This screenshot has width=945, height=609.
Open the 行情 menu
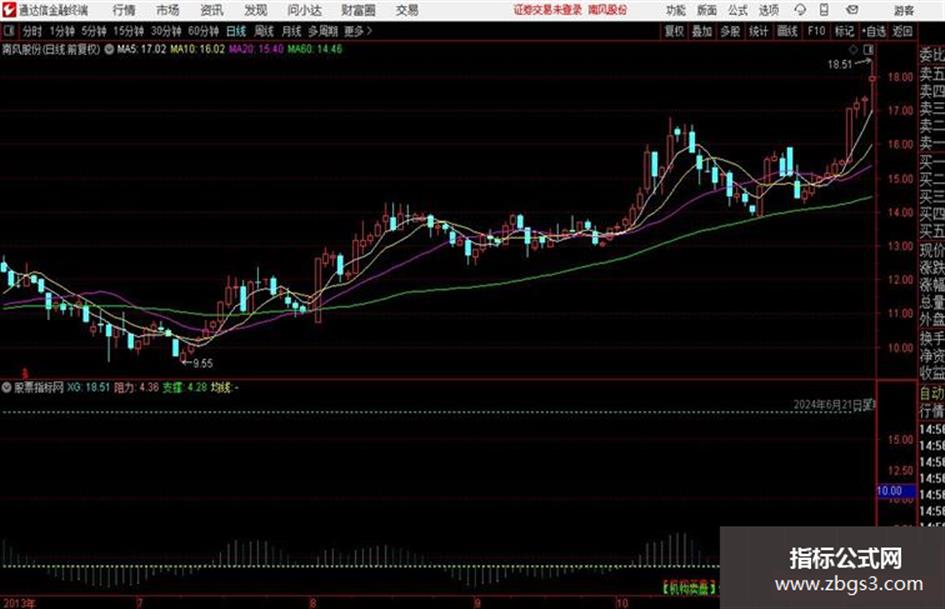coord(124,10)
